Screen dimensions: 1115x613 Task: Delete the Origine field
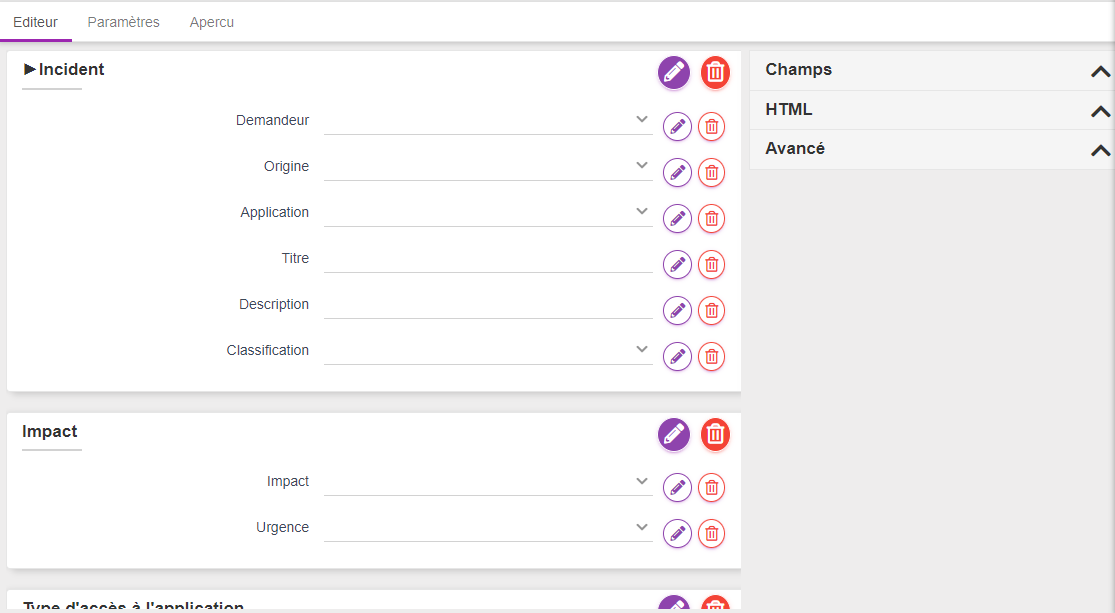[711, 173]
